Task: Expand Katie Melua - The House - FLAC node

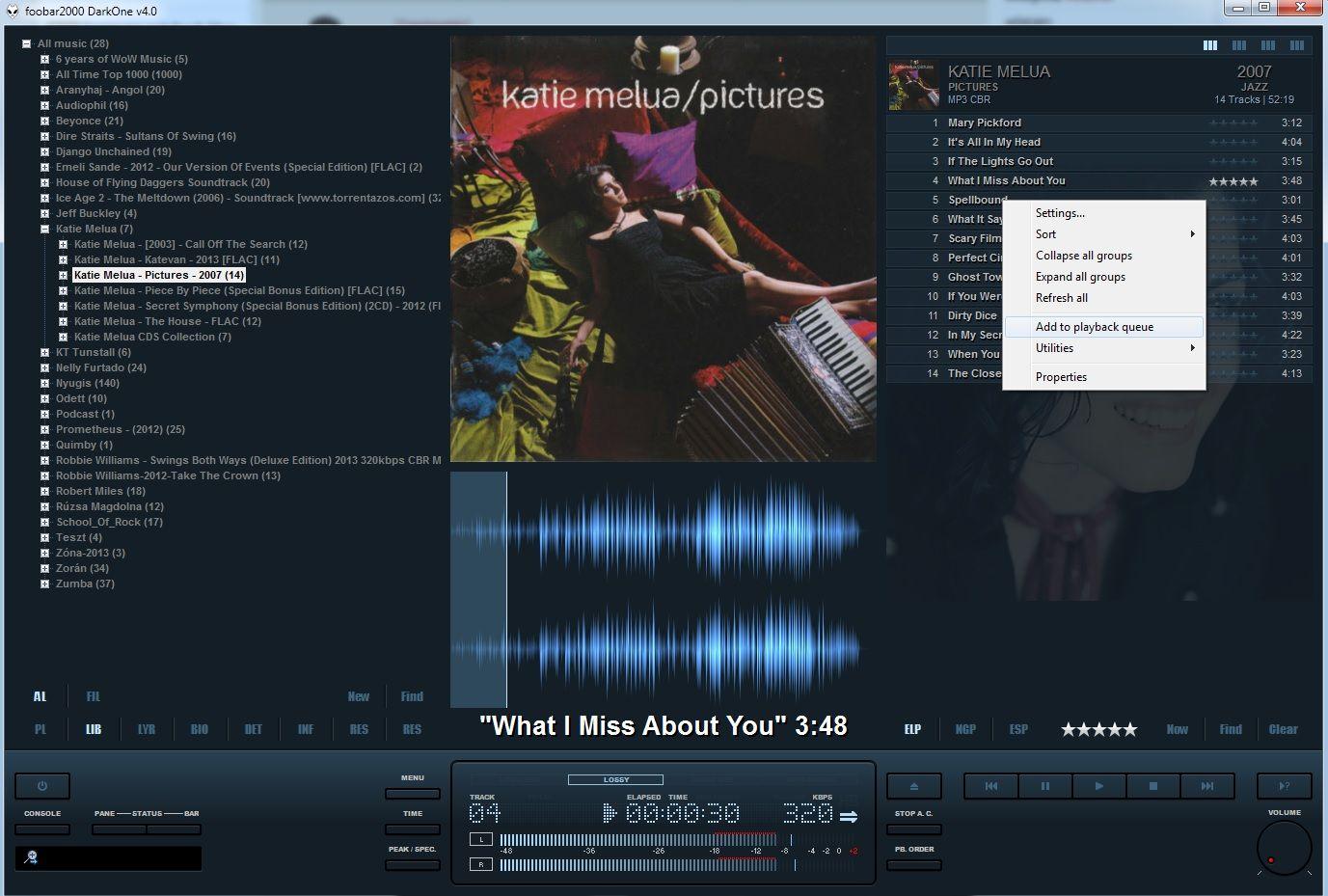Action: 63,321
